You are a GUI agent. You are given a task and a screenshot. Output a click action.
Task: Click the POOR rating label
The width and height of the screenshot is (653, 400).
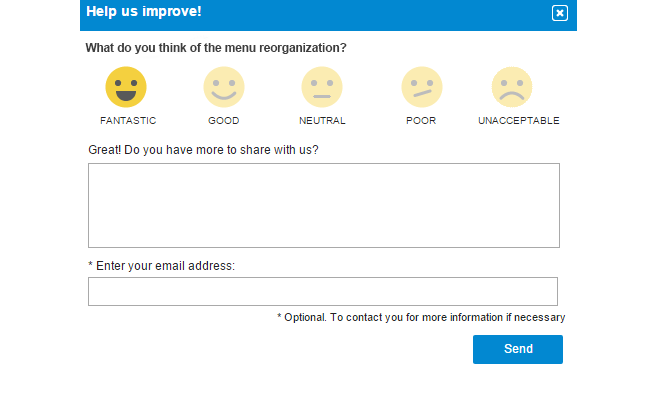pos(421,121)
